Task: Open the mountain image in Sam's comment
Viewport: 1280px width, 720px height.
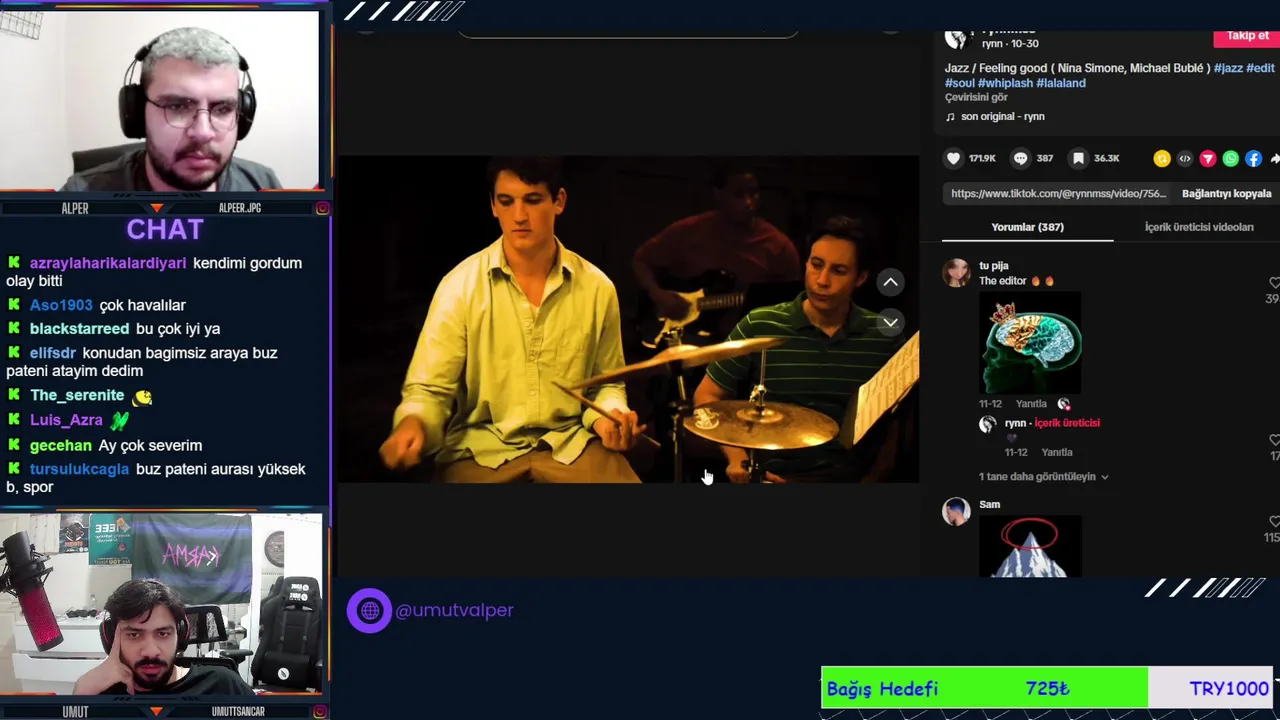Action: [1030, 546]
